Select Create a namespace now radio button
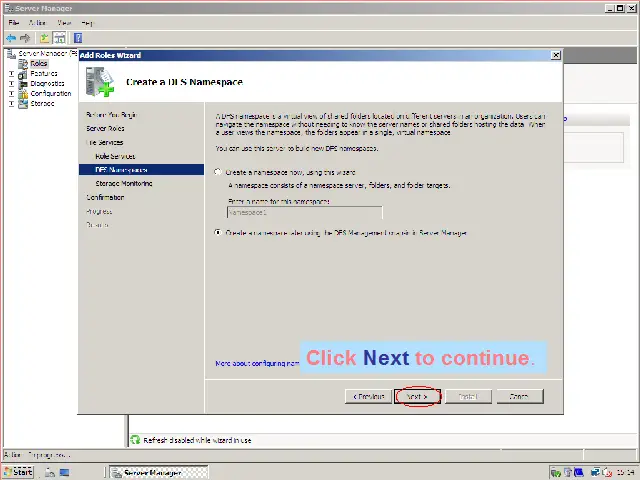Screen dimensions: 640x480 tap(218, 172)
